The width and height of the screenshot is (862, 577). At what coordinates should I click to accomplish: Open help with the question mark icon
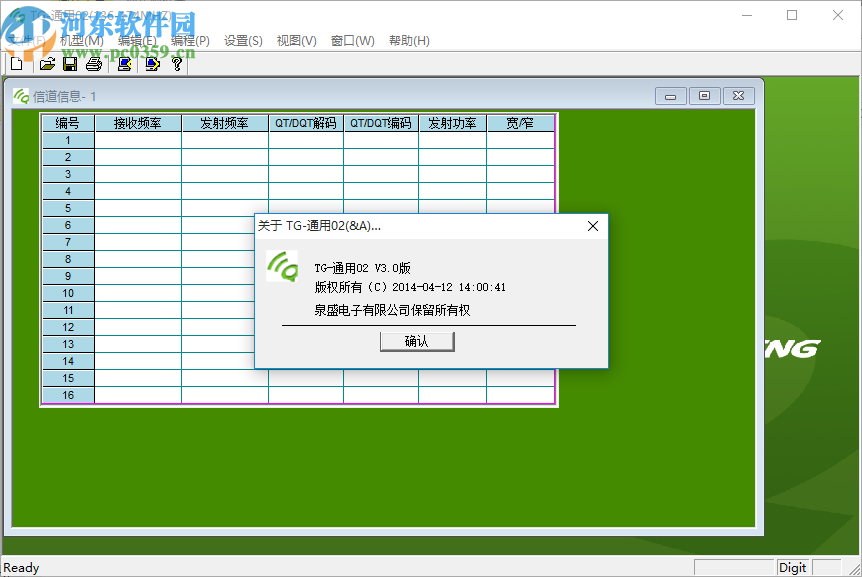tap(176, 64)
